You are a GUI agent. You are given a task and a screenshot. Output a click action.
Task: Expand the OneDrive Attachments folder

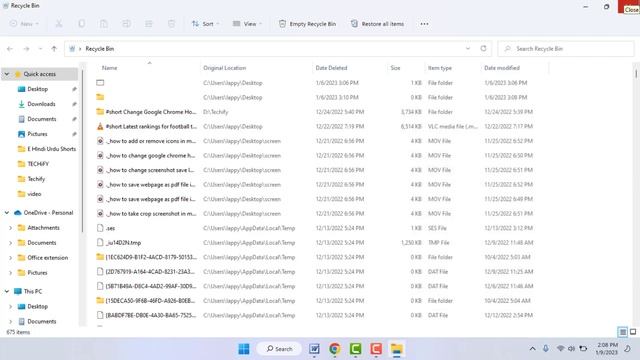[x=10, y=228]
